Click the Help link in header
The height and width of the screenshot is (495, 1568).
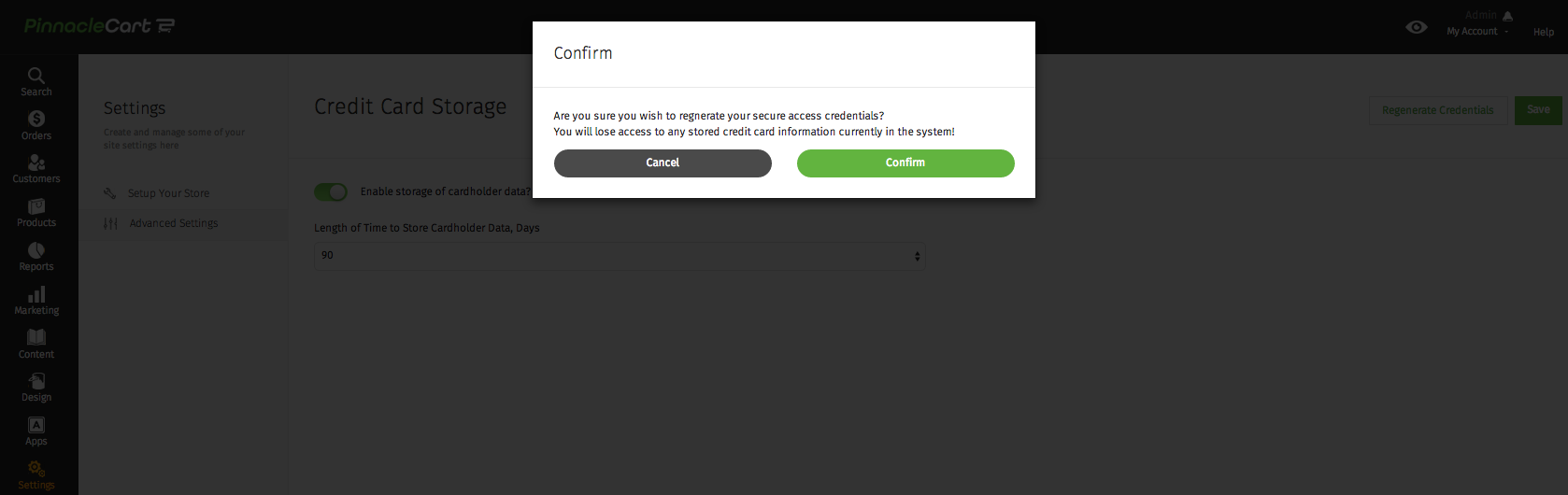tap(1544, 32)
